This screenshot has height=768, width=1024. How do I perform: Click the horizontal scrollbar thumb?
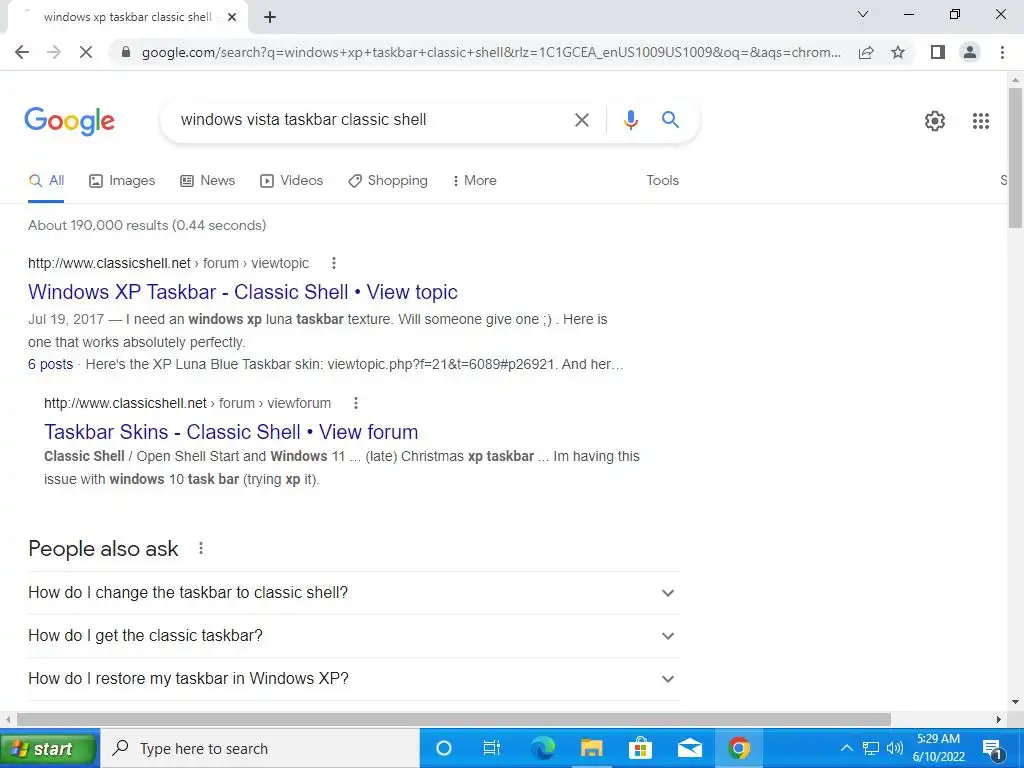coord(454,720)
